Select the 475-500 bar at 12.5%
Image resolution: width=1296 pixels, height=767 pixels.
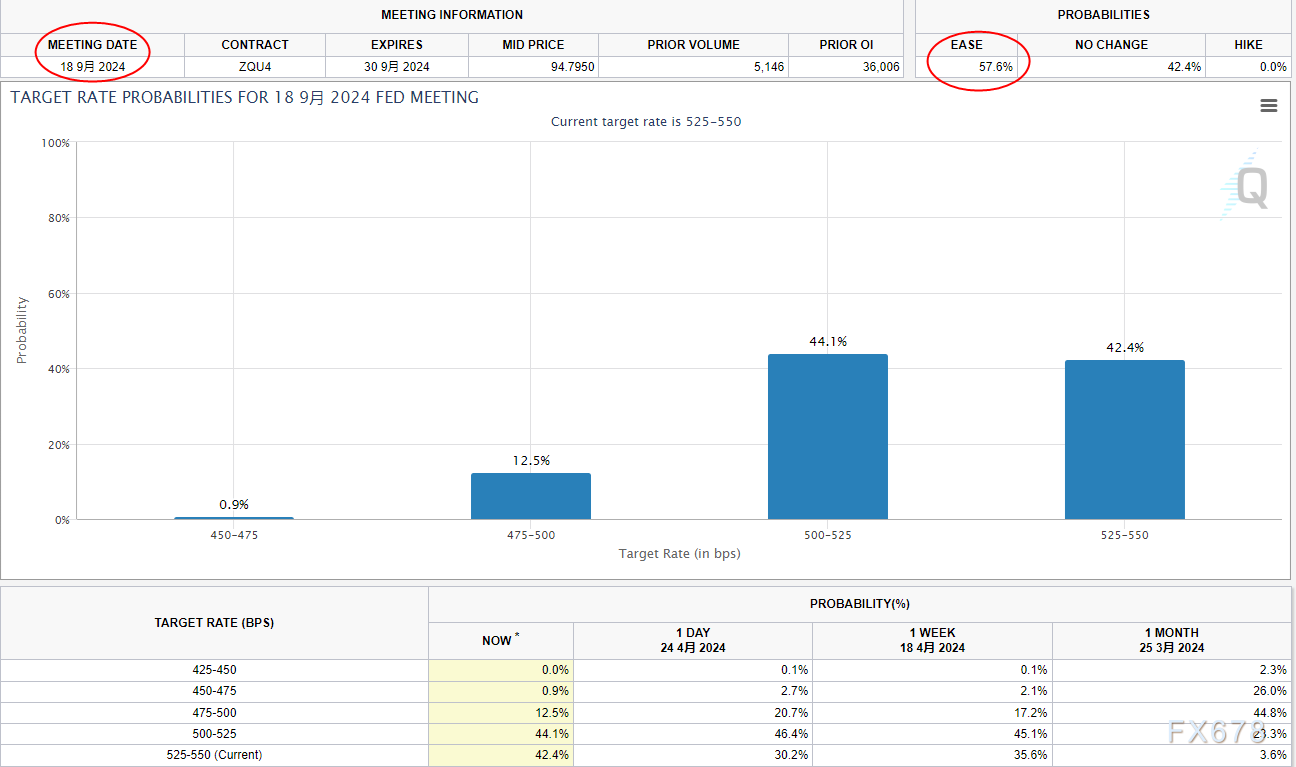click(x=530, y=496)
